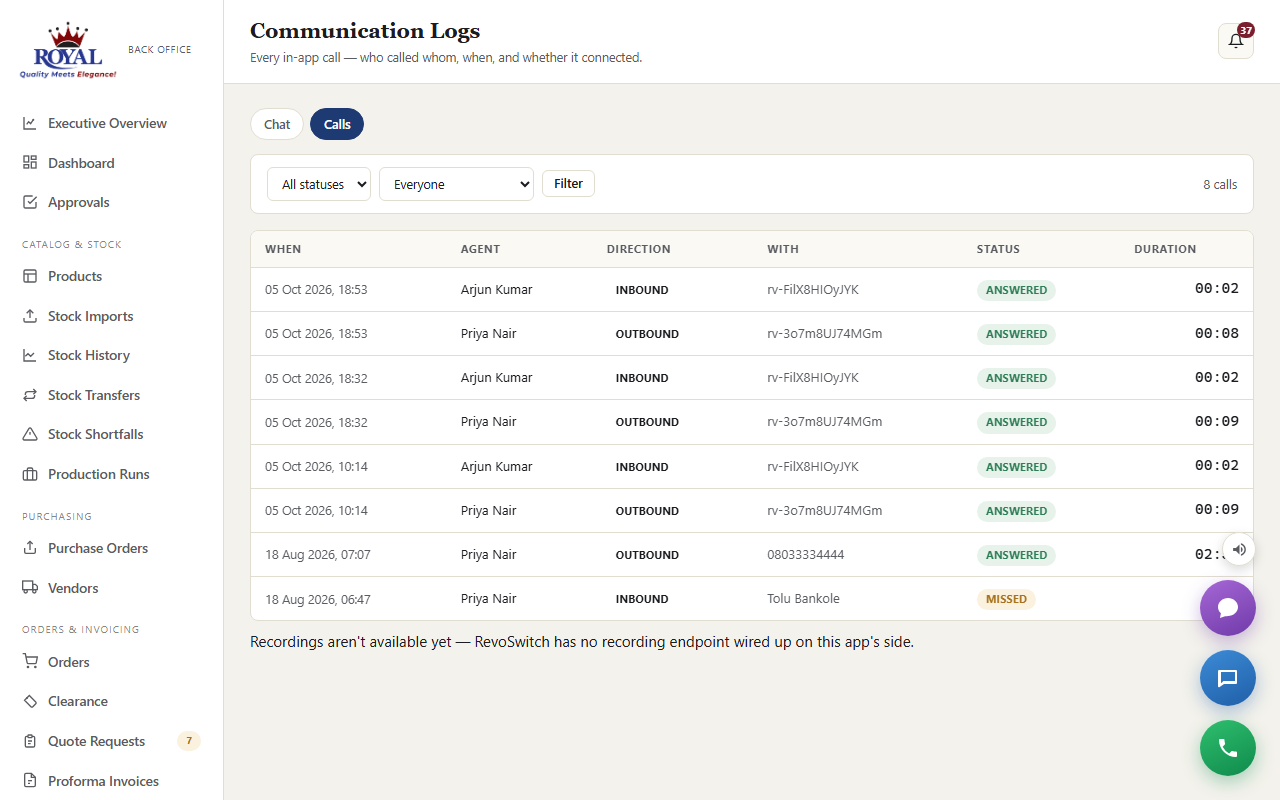Open the purple chat bubble button
The height and width of the screenshot is (800, 1280).
[1228, 608]
